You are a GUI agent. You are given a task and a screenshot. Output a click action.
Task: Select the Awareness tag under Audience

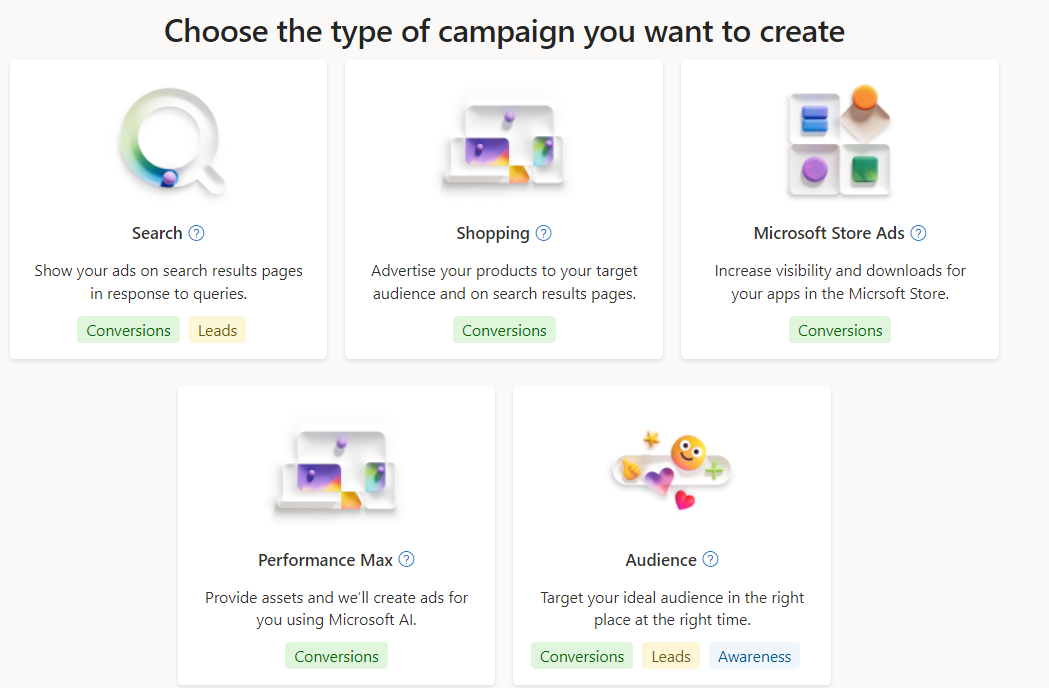click(x=755, y=656)
